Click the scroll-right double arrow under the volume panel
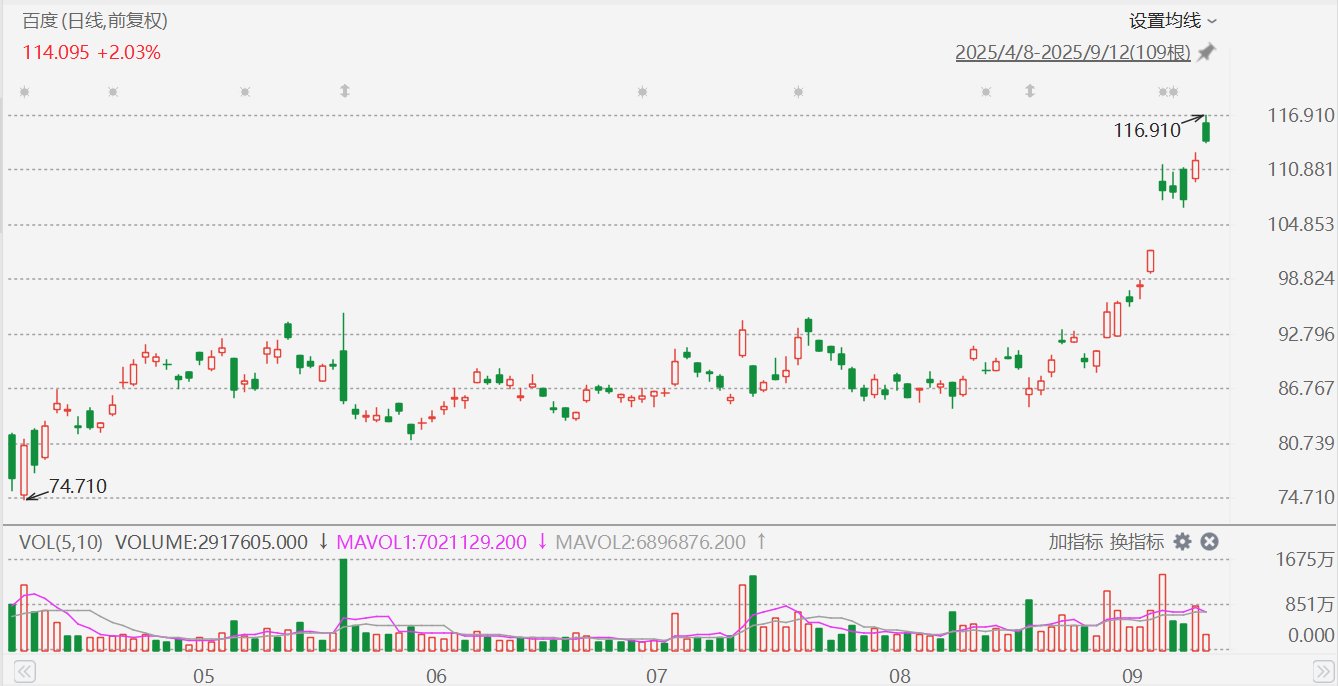Viewport: 1338px width, 686px height. (x=1322, y=670)
